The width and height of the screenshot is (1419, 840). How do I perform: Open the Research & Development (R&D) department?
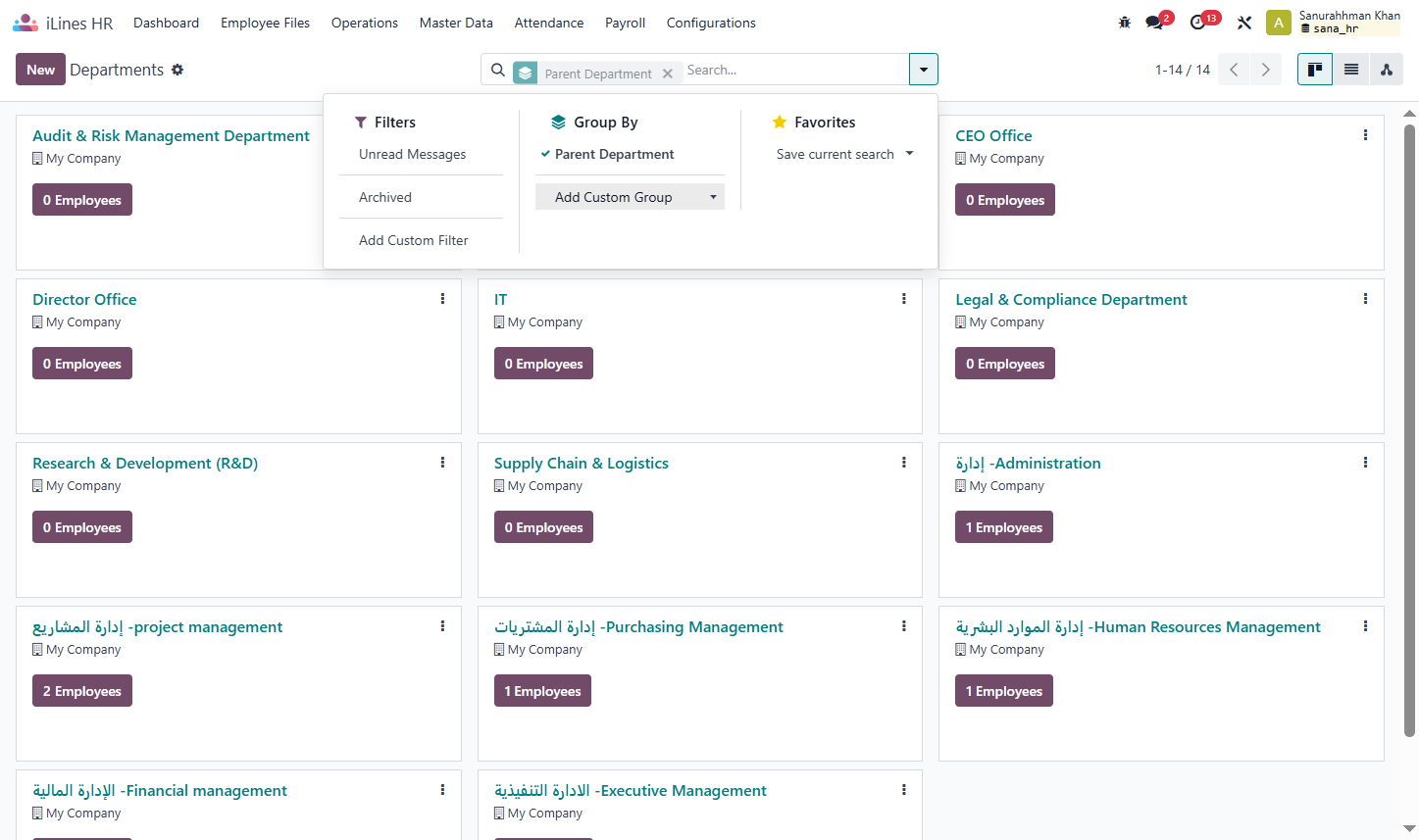145,464
